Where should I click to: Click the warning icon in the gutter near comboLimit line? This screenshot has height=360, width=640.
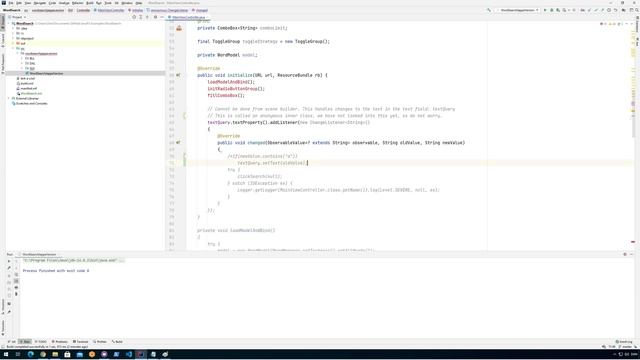tap(179, 28)
